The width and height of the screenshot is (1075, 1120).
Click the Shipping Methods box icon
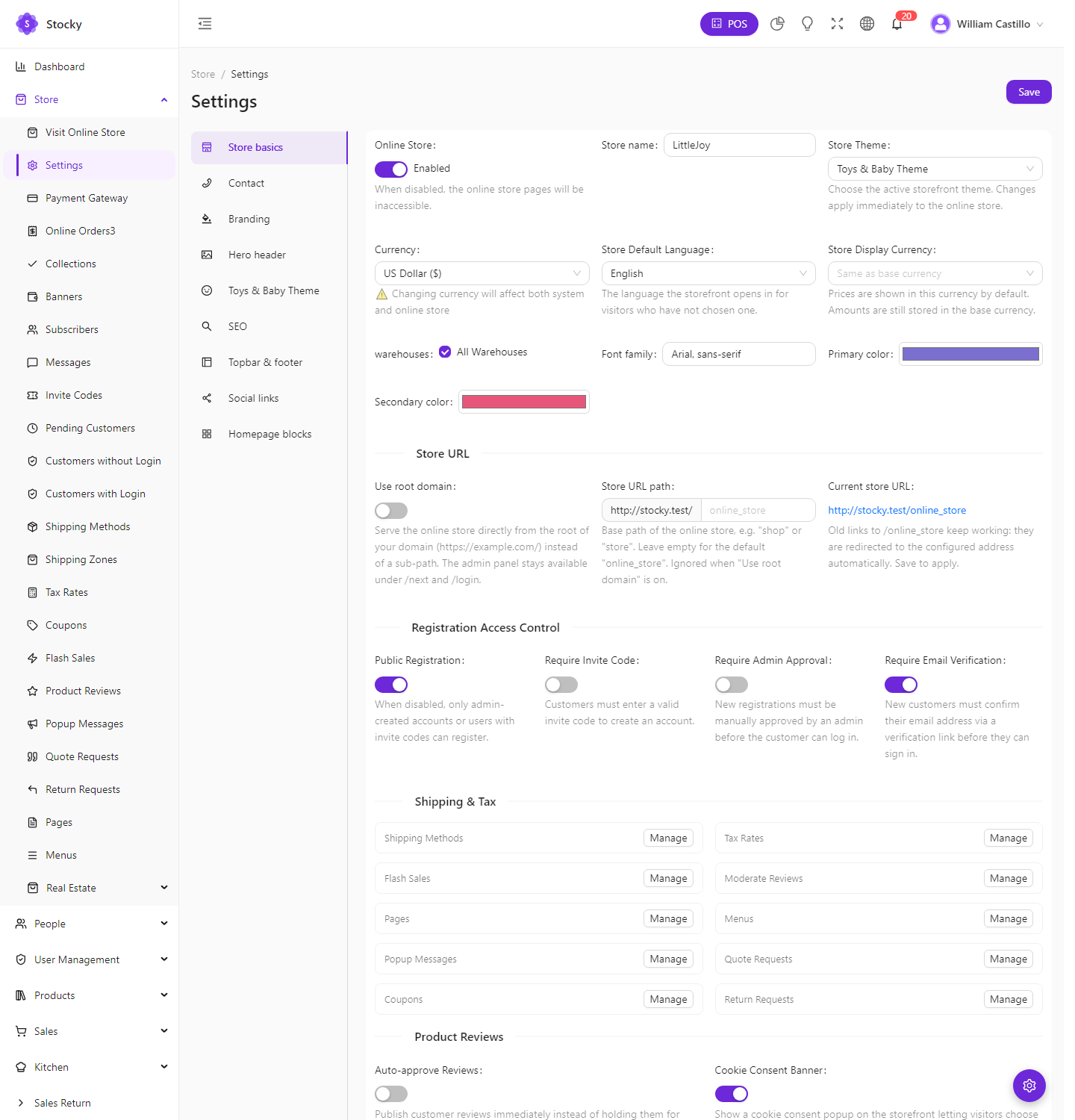coord(32,526)
